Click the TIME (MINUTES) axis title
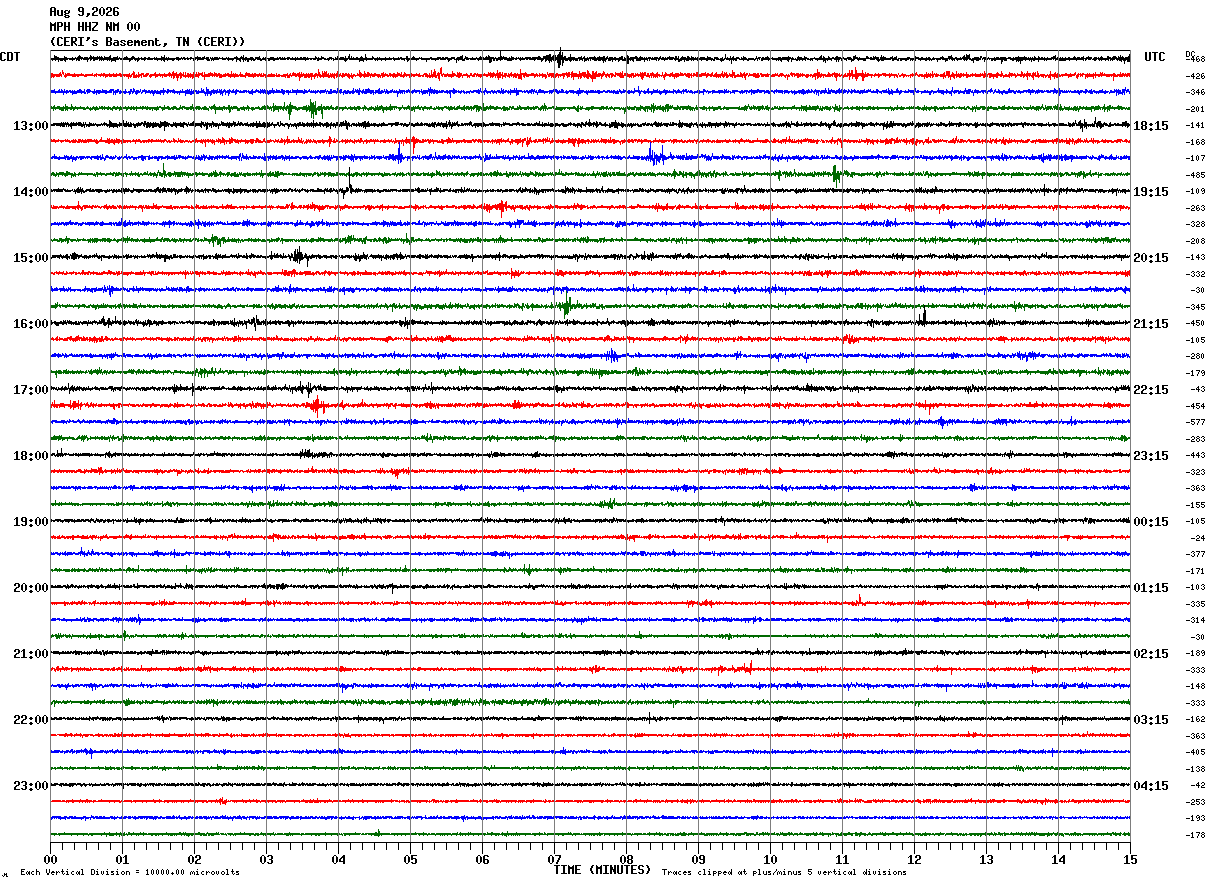 click(602, 870)
